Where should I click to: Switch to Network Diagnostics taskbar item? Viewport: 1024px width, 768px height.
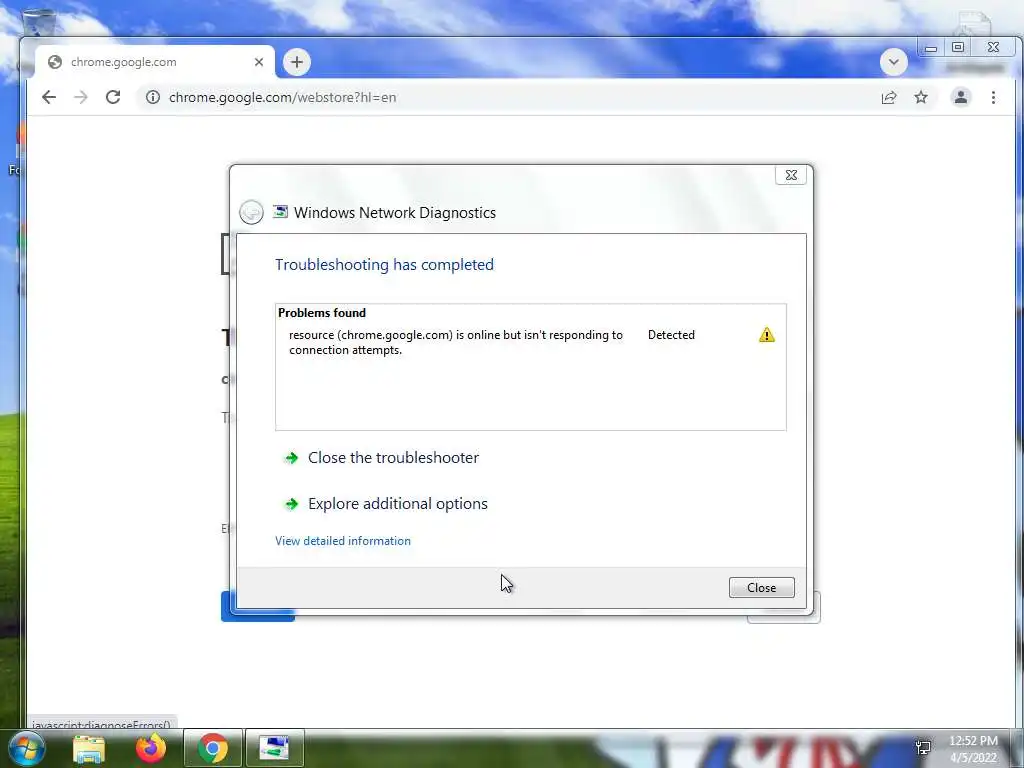click(x=275, y=748)
